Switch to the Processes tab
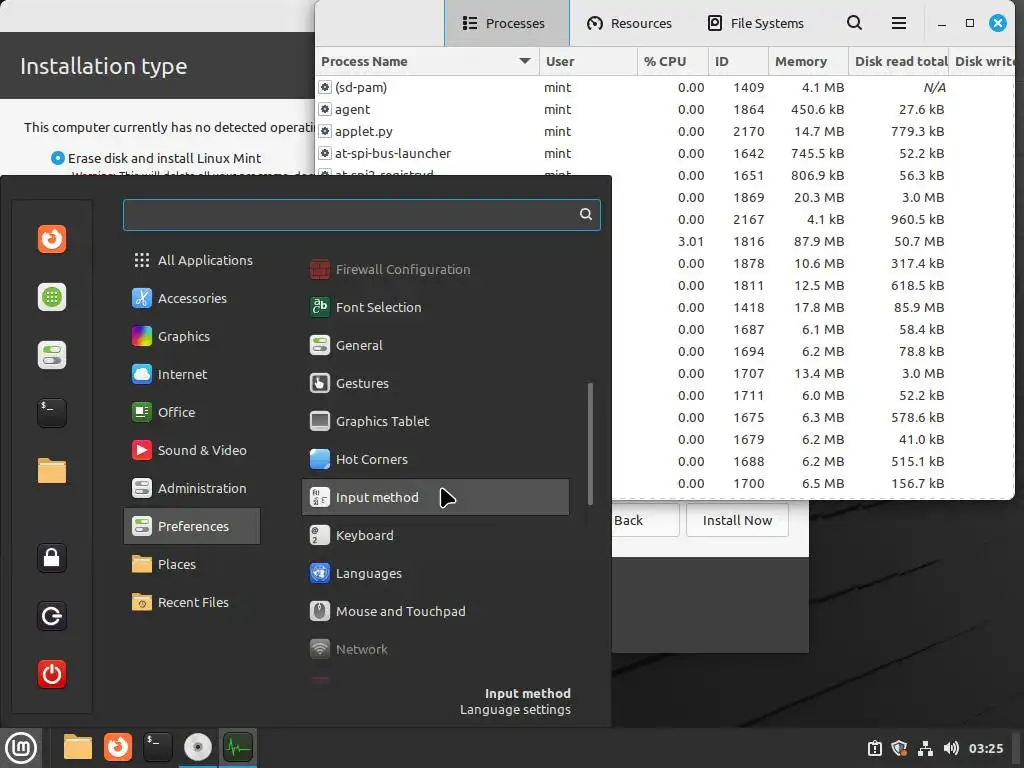 507,24
